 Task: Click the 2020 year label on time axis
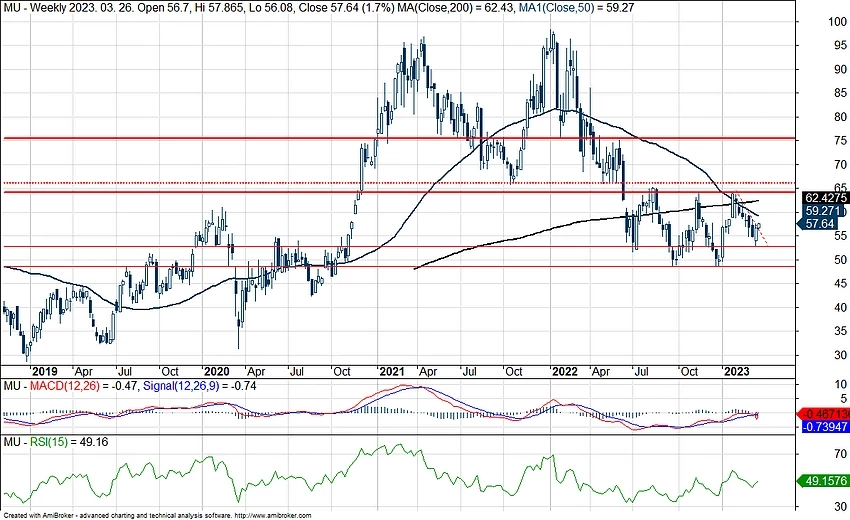click(x=216, y=371)
